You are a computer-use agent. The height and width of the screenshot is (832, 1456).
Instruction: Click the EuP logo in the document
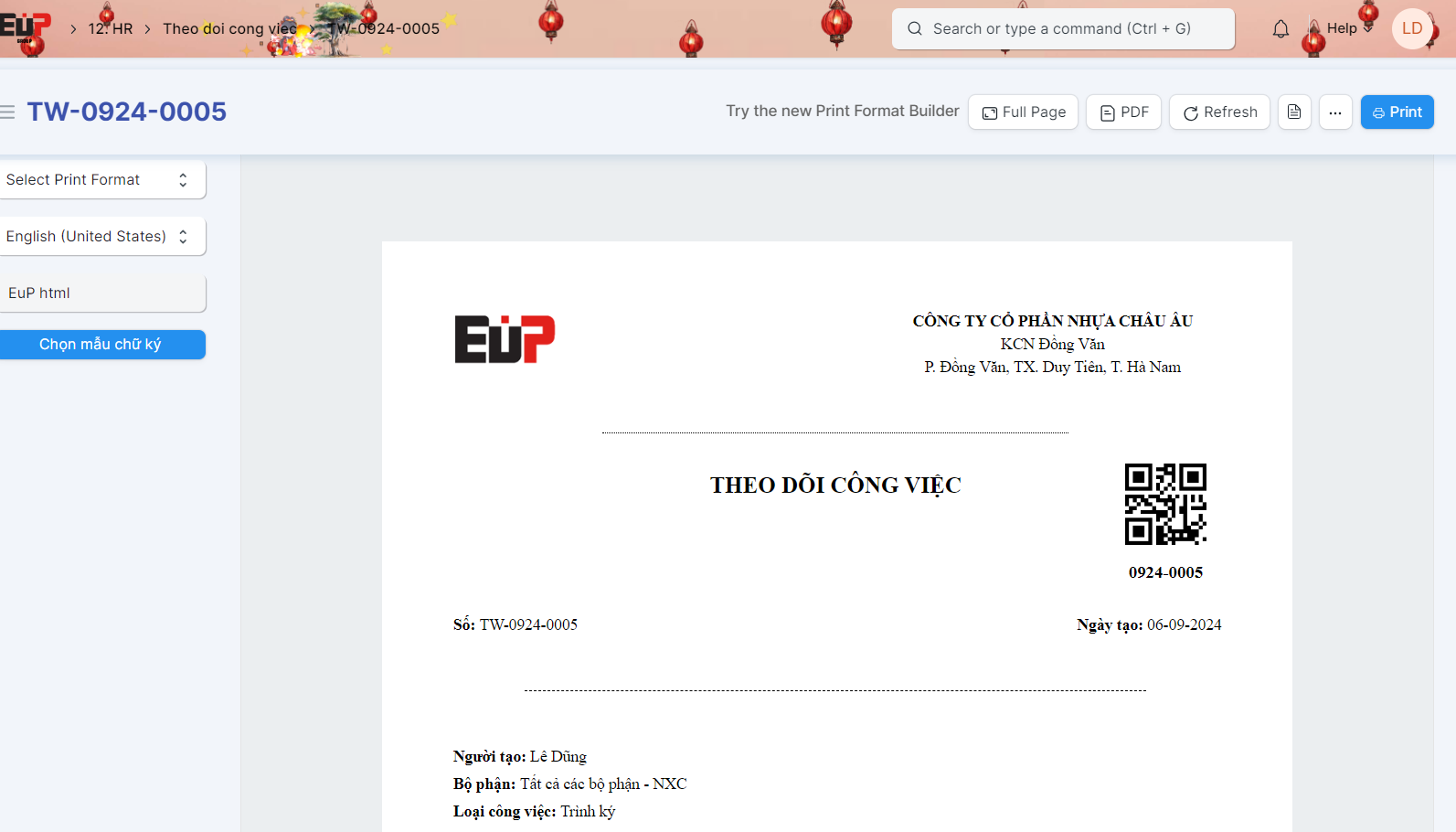click(505, 339)
